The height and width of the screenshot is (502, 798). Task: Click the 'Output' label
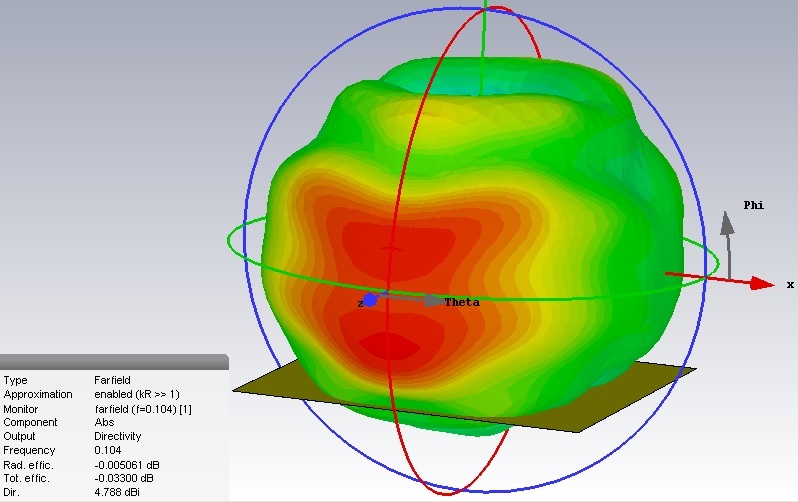click(19, 436)
